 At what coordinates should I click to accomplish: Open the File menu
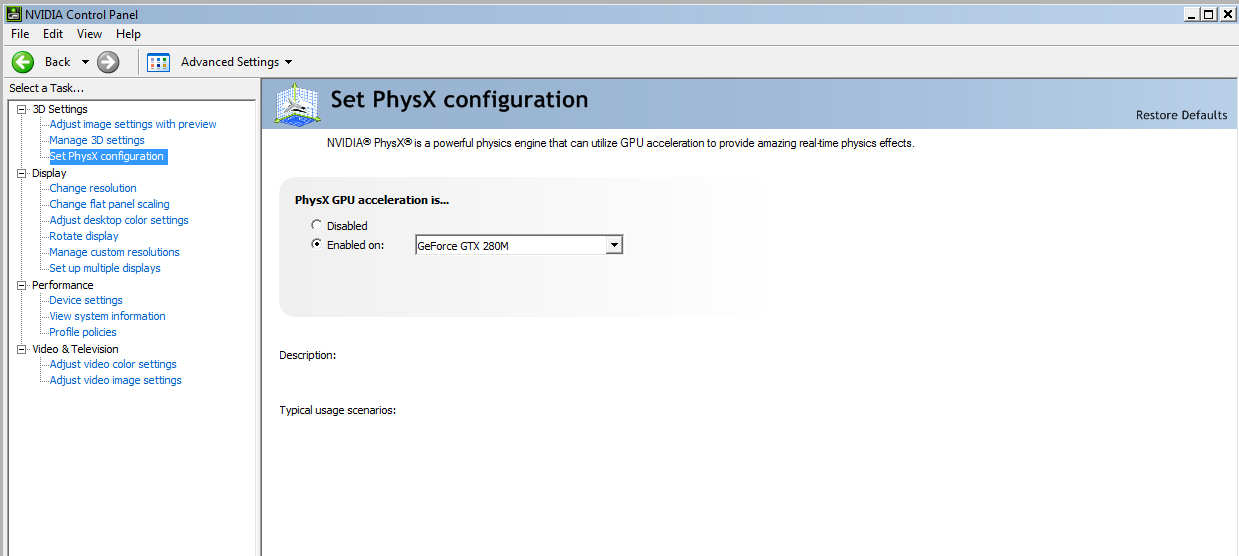pos(20,34)
